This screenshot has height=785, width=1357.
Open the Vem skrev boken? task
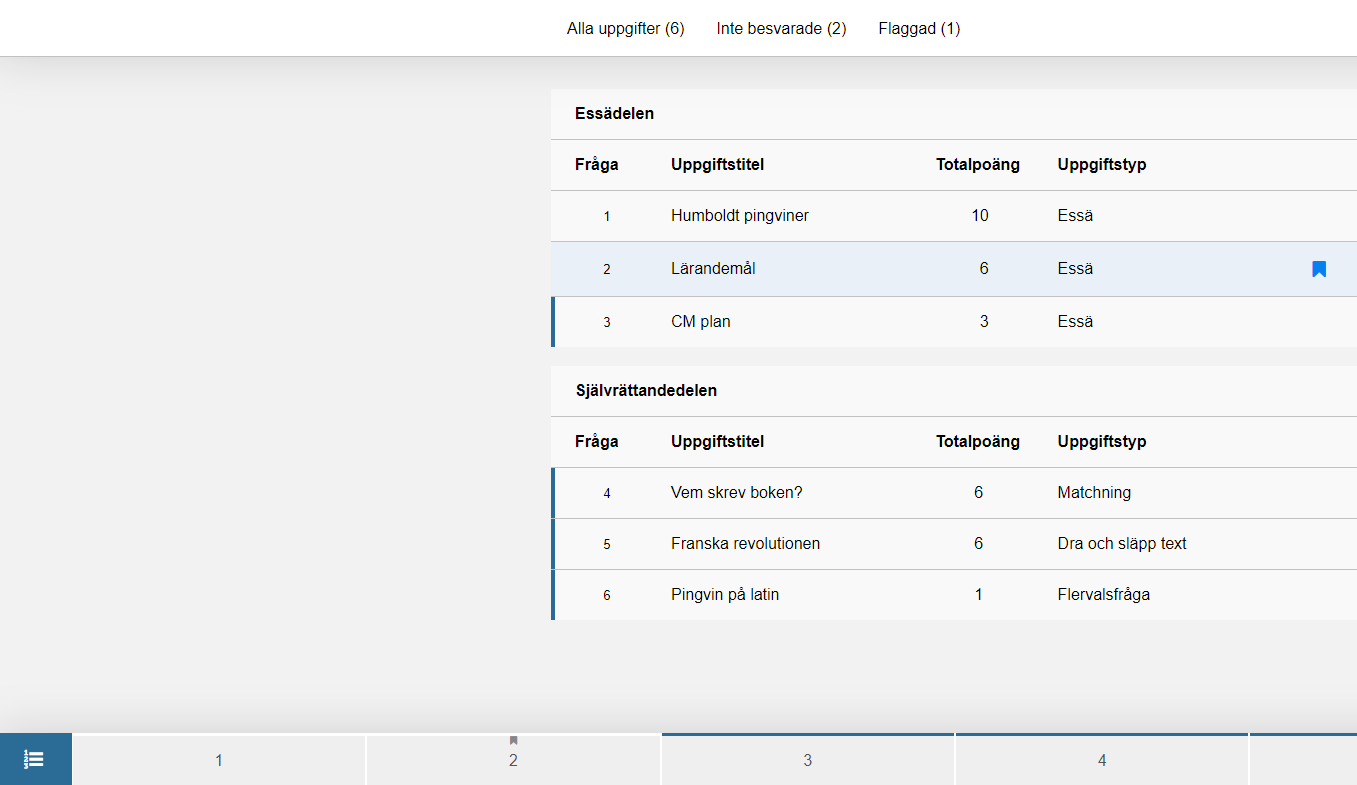[737, 493]
